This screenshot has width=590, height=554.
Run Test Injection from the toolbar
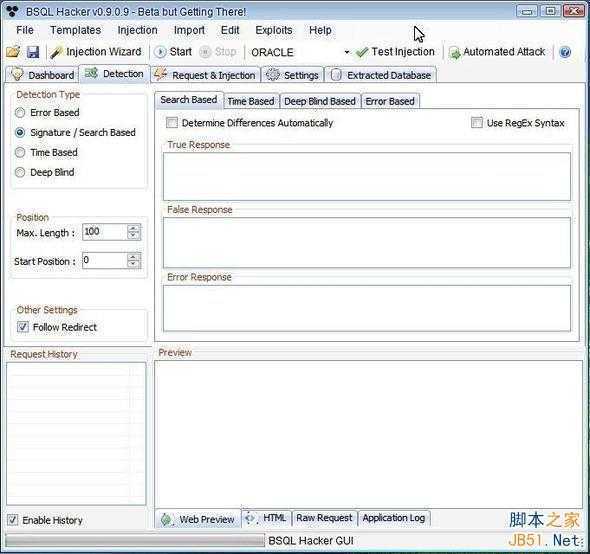click(395, 52)
